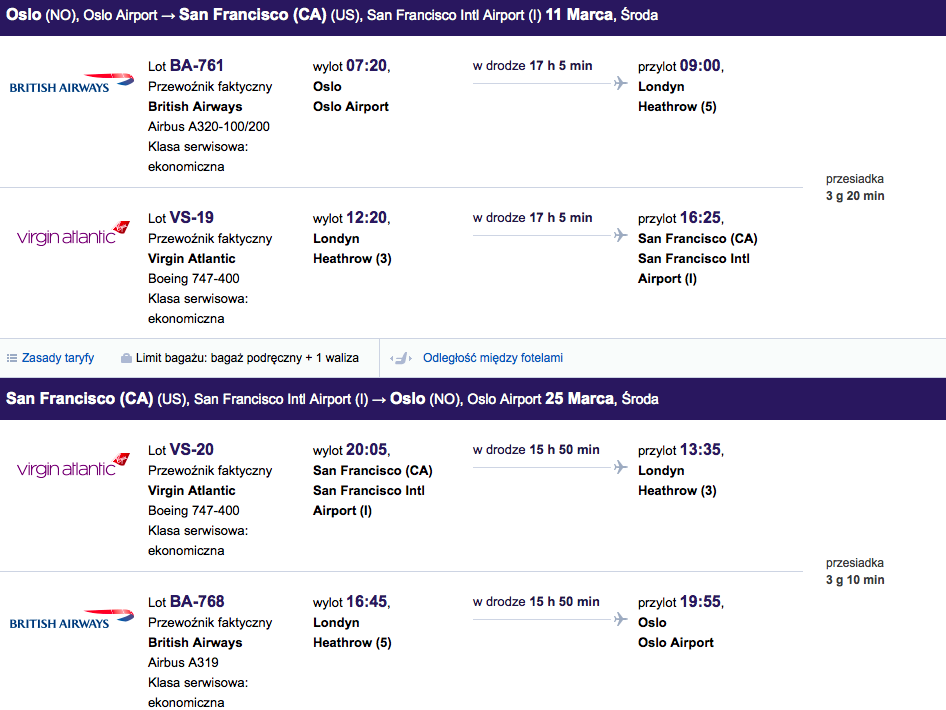The width and height of the screenshot is (946, 710).
Task: Click the Virgin Atlantic logo for VS-19
Action: (x=73, y=233)
